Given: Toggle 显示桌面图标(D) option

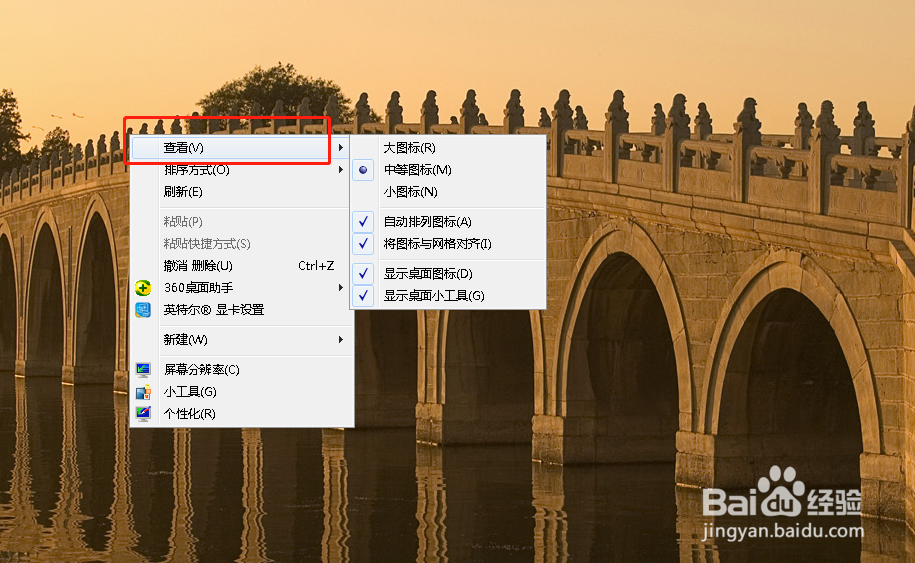Looking at the screenshot, I should click(448, 274).
